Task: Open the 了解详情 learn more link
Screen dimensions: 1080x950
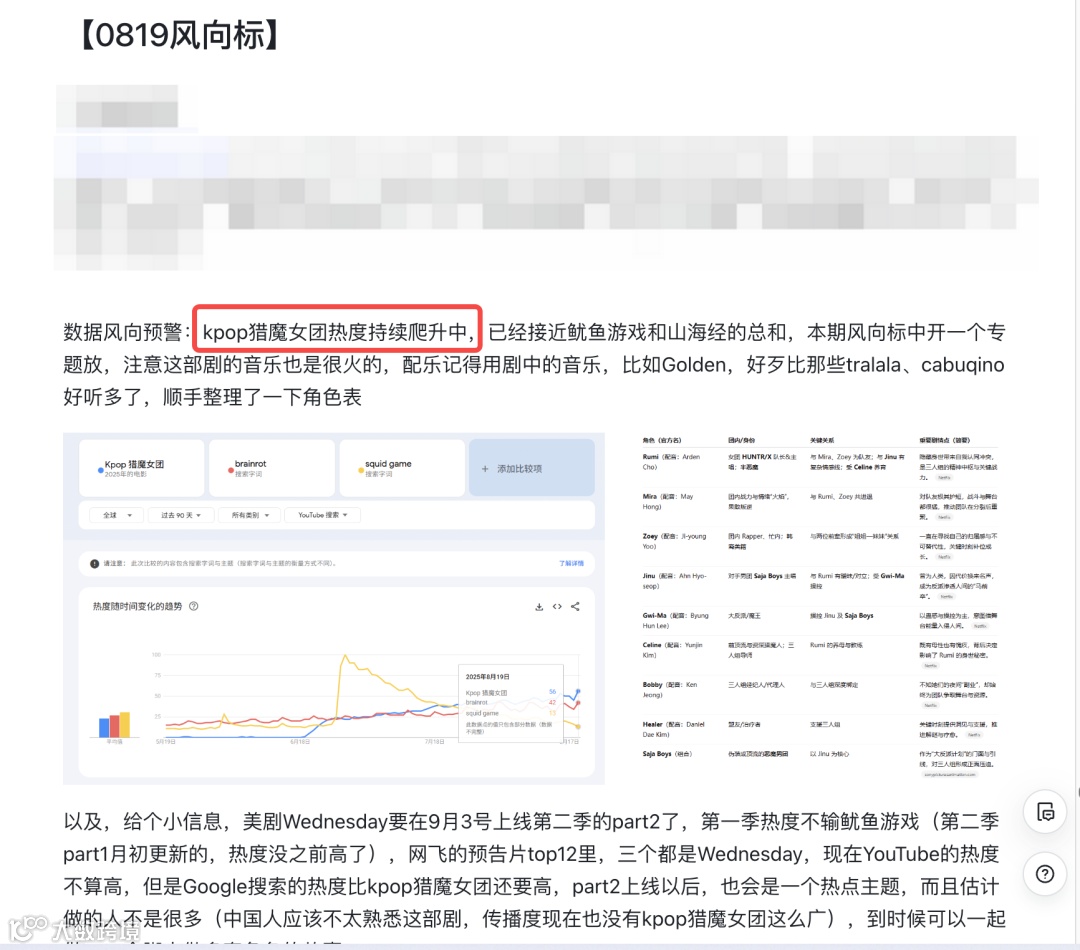Action: (571, 564)
